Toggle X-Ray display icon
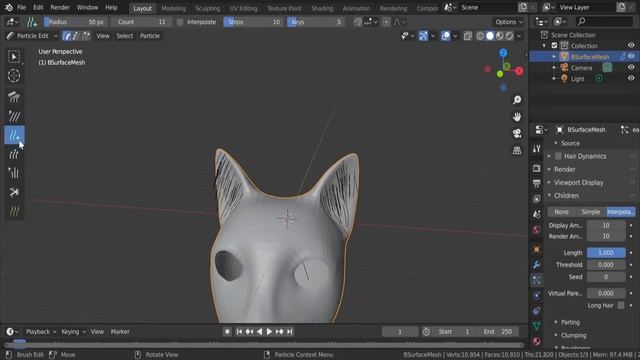This screenshot has height=360, width=640. pos(468,36)
